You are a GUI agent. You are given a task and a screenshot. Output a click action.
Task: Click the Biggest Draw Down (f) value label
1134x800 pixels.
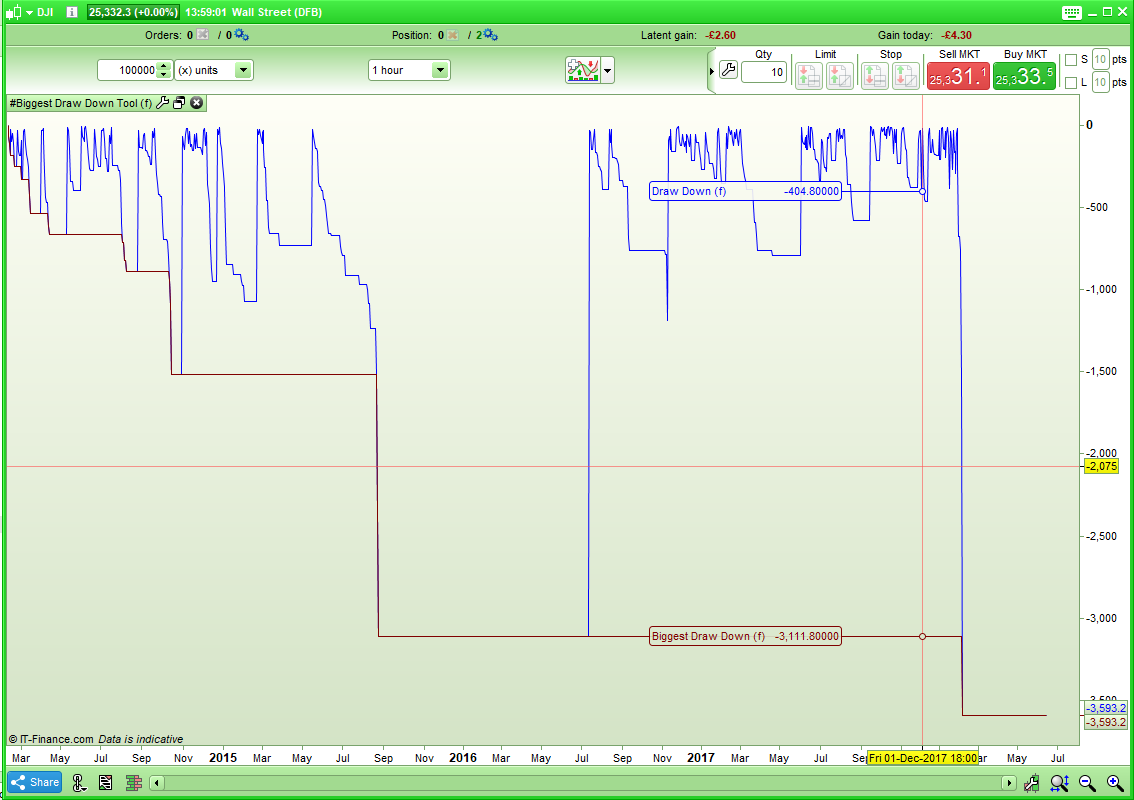click(746, 637)
